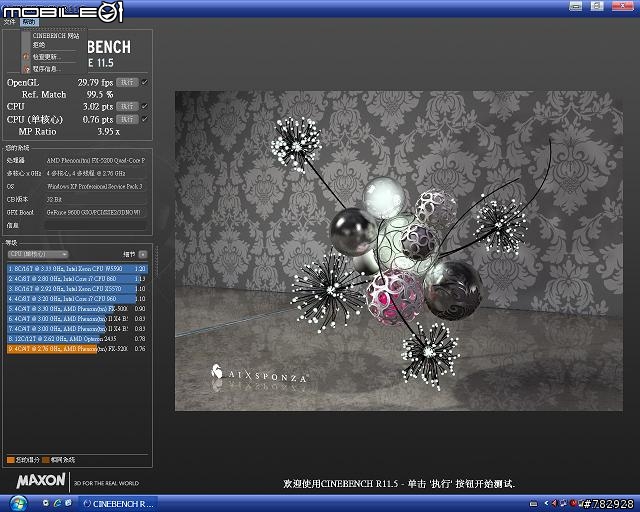The width and height of the screenshot is (640, 512).
Task: Expand hidden system tray icons arrow
Action: (547, 504)
